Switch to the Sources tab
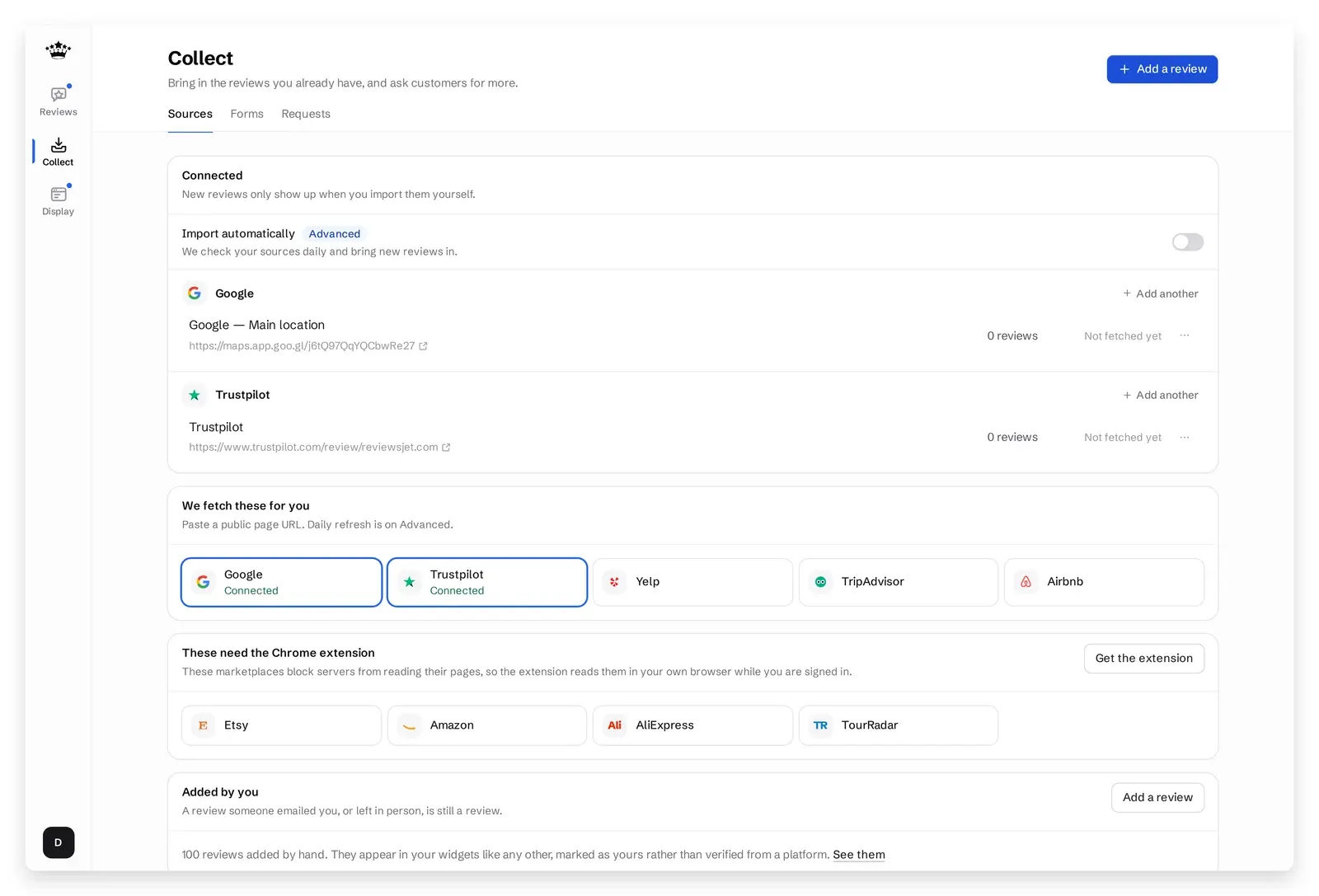Image resolution: width=1319 pixels, height=896 pixels. tap(190, 114)
